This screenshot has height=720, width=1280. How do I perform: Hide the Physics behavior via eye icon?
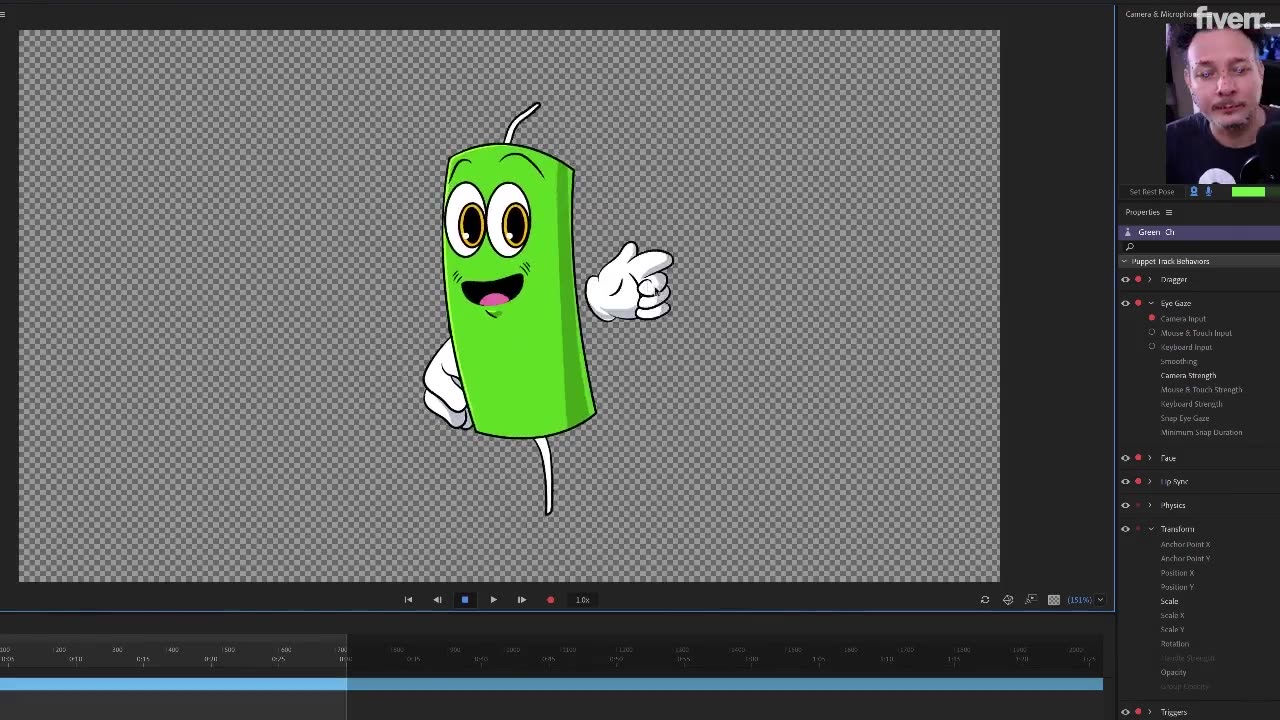[1125, 505]
